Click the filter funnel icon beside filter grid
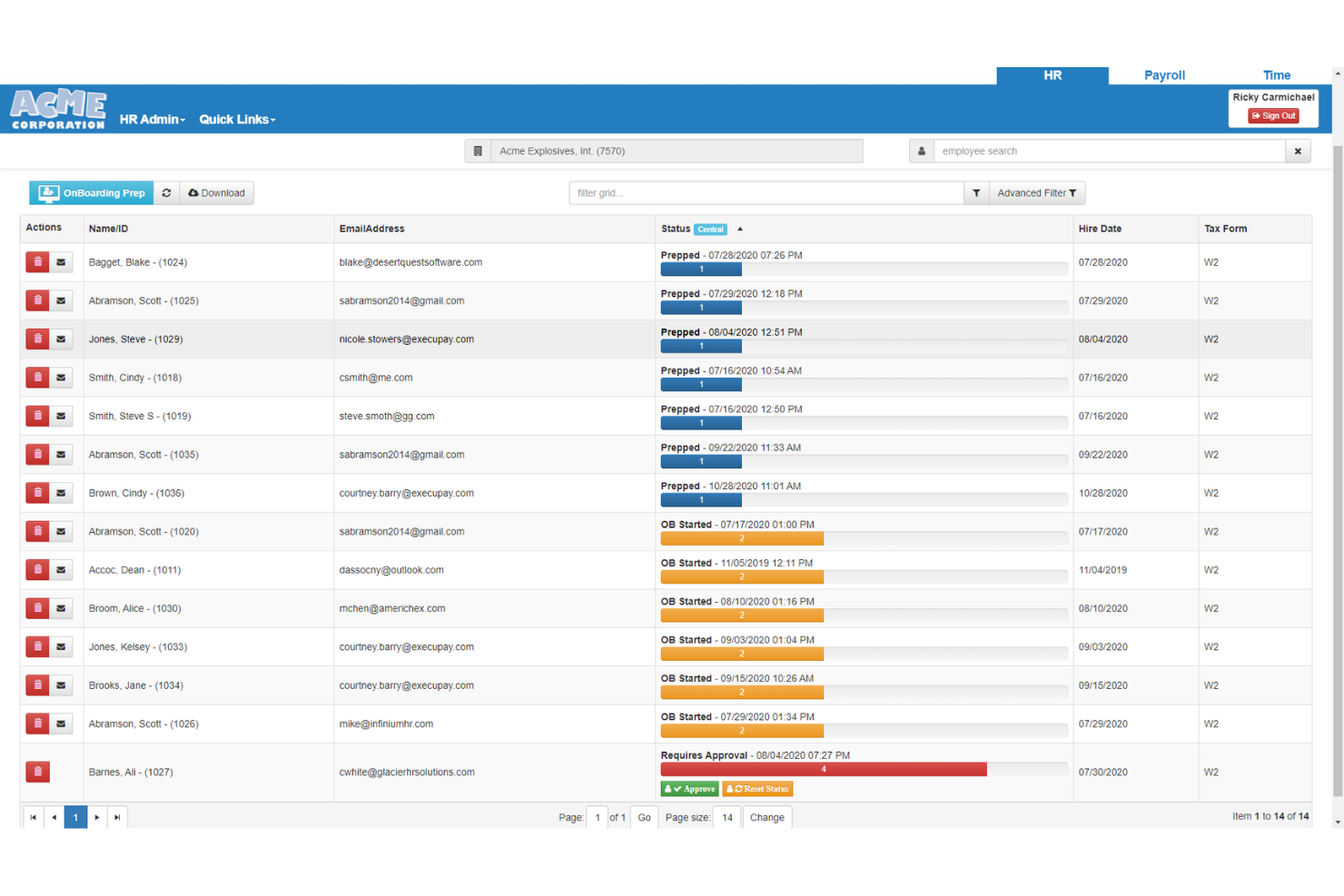This screenshot has width=1344, height=896. (976, 192)
